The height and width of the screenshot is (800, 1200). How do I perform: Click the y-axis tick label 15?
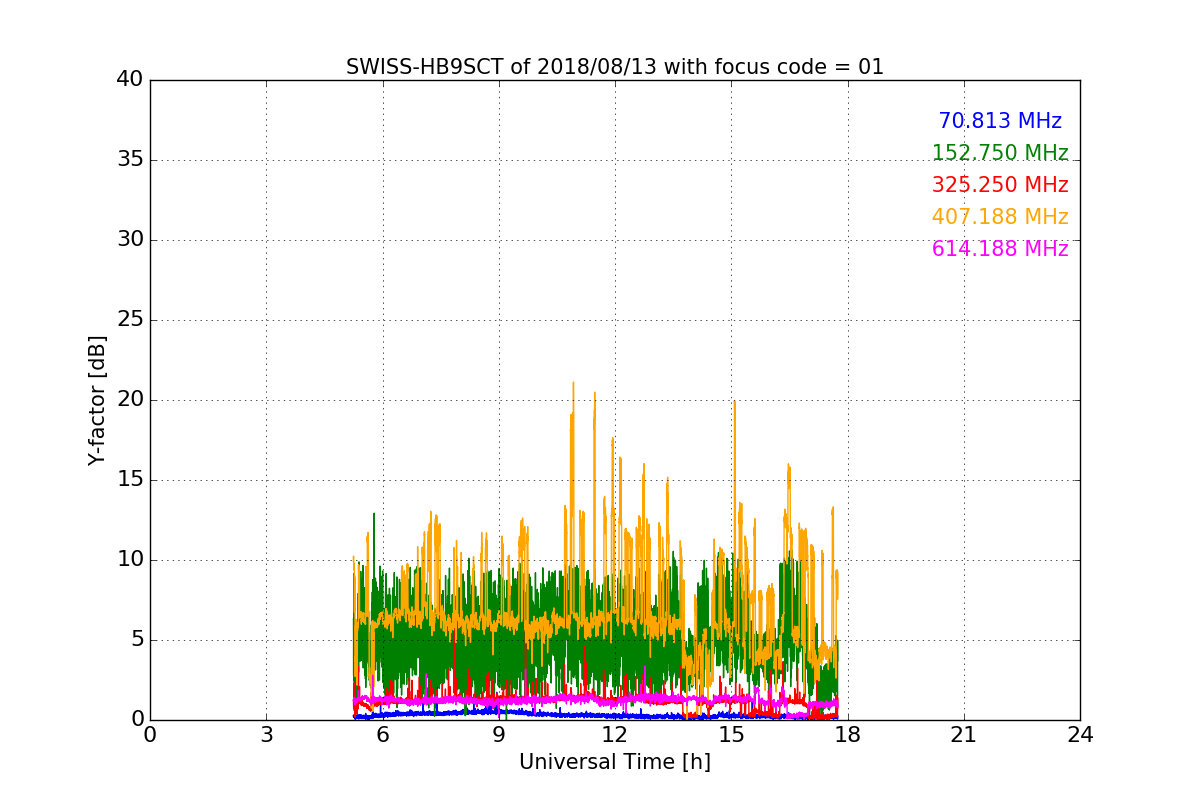(x=130, y=480)
